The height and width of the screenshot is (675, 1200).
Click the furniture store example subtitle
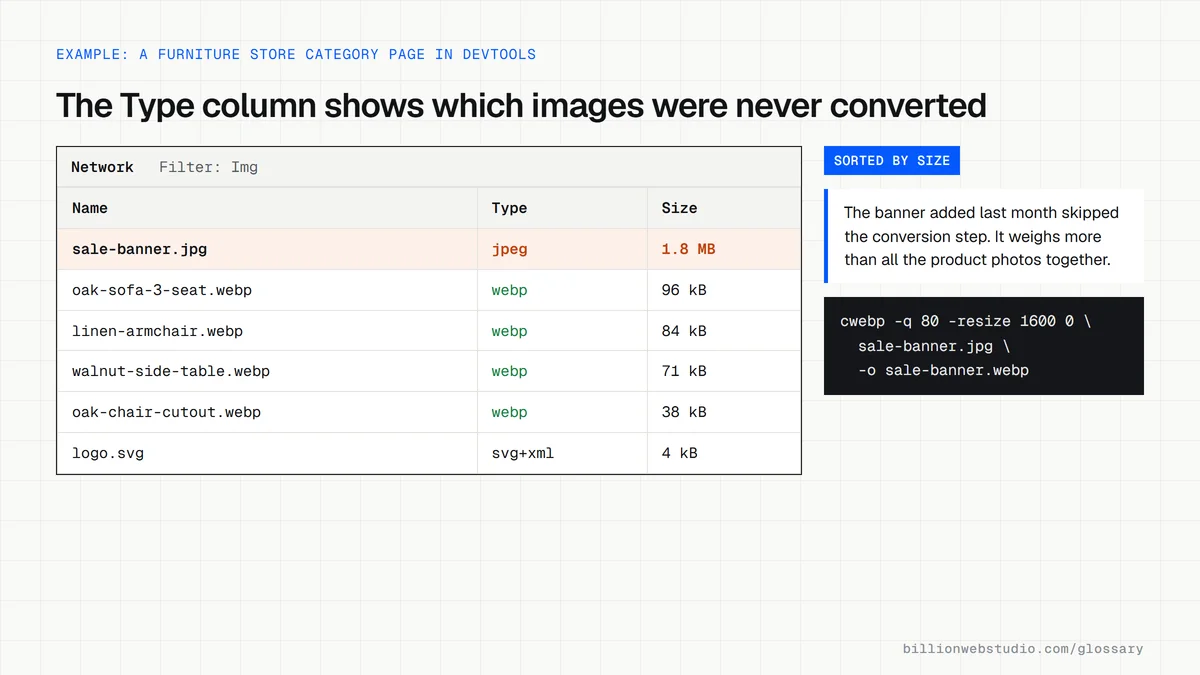(296, 54)
